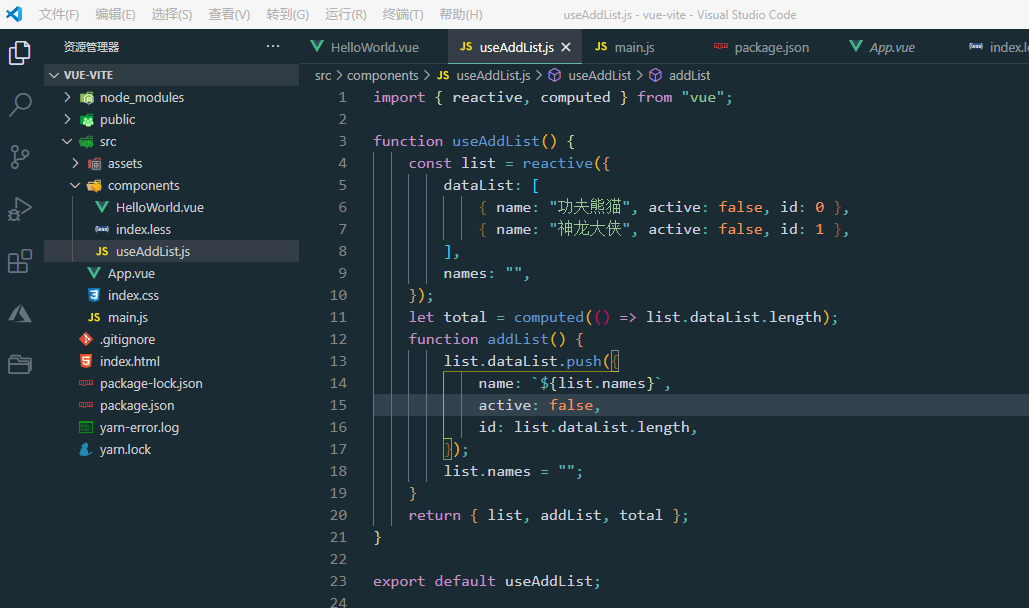Image resolution: width=1029 pixels, height=608 pixels.
Task: Collapse the VUE-VITE project section
Action: point(54,76)
